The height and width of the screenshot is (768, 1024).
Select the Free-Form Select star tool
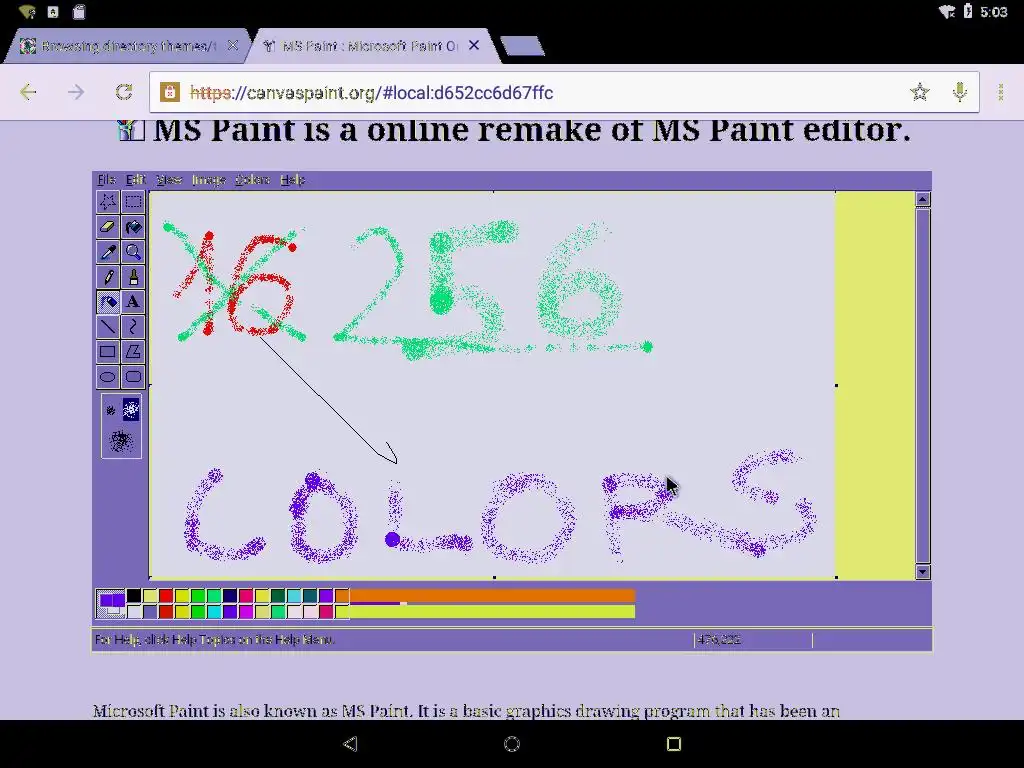pyautogui.click(x=108, y=202)
